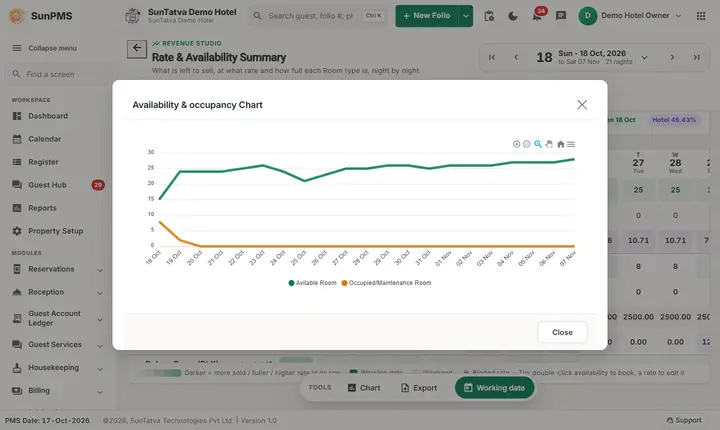
Task: Open the chat messages icon in header
Action: (561, 16)
